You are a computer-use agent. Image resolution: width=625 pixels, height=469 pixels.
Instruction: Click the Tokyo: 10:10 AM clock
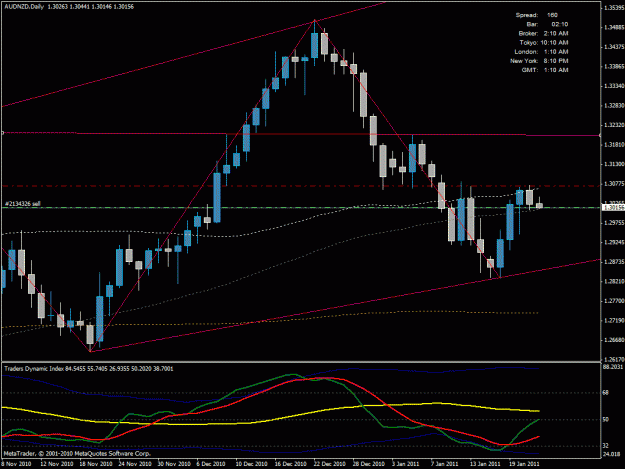544,43
